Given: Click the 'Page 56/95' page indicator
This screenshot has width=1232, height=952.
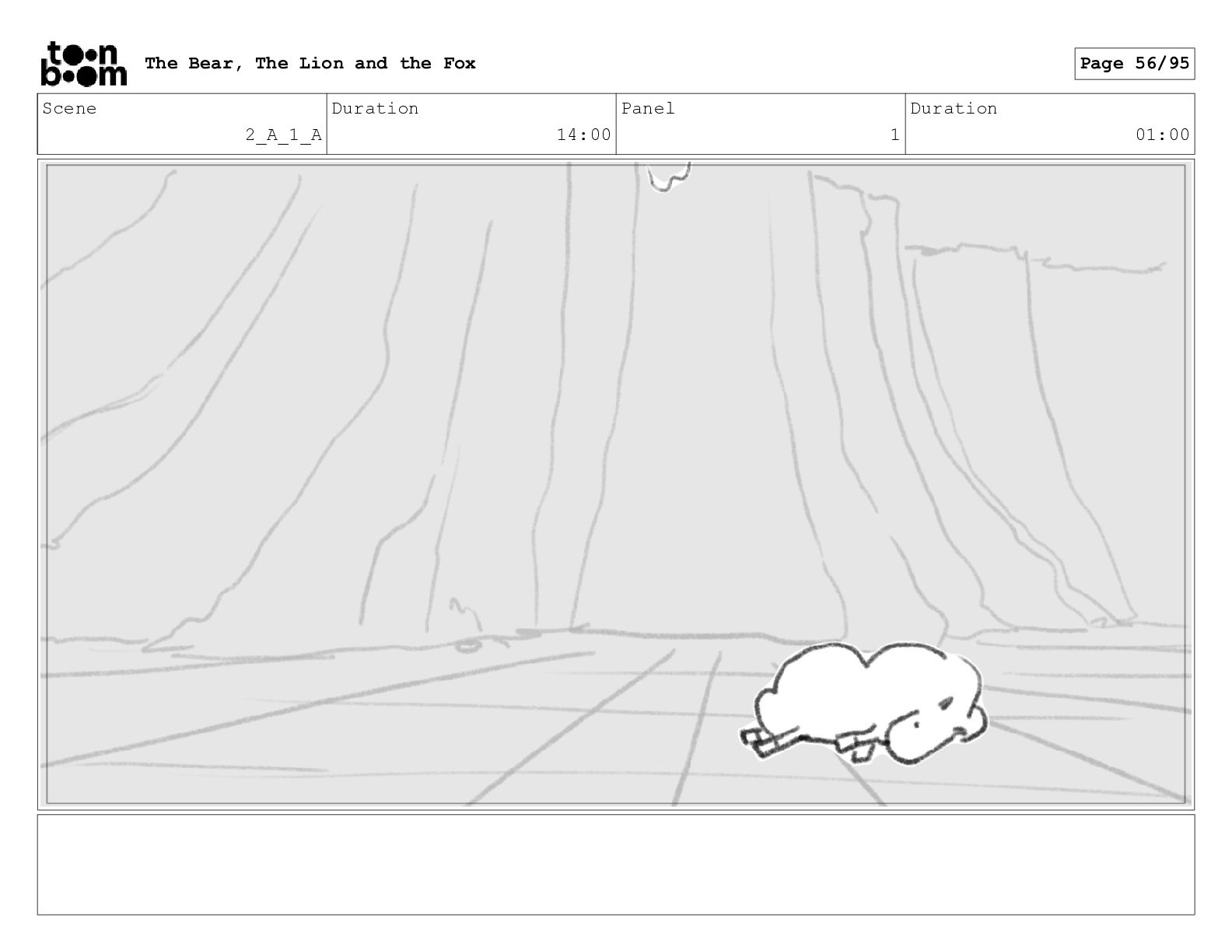Looking at the screenshot, I should tap(1134, 64).
